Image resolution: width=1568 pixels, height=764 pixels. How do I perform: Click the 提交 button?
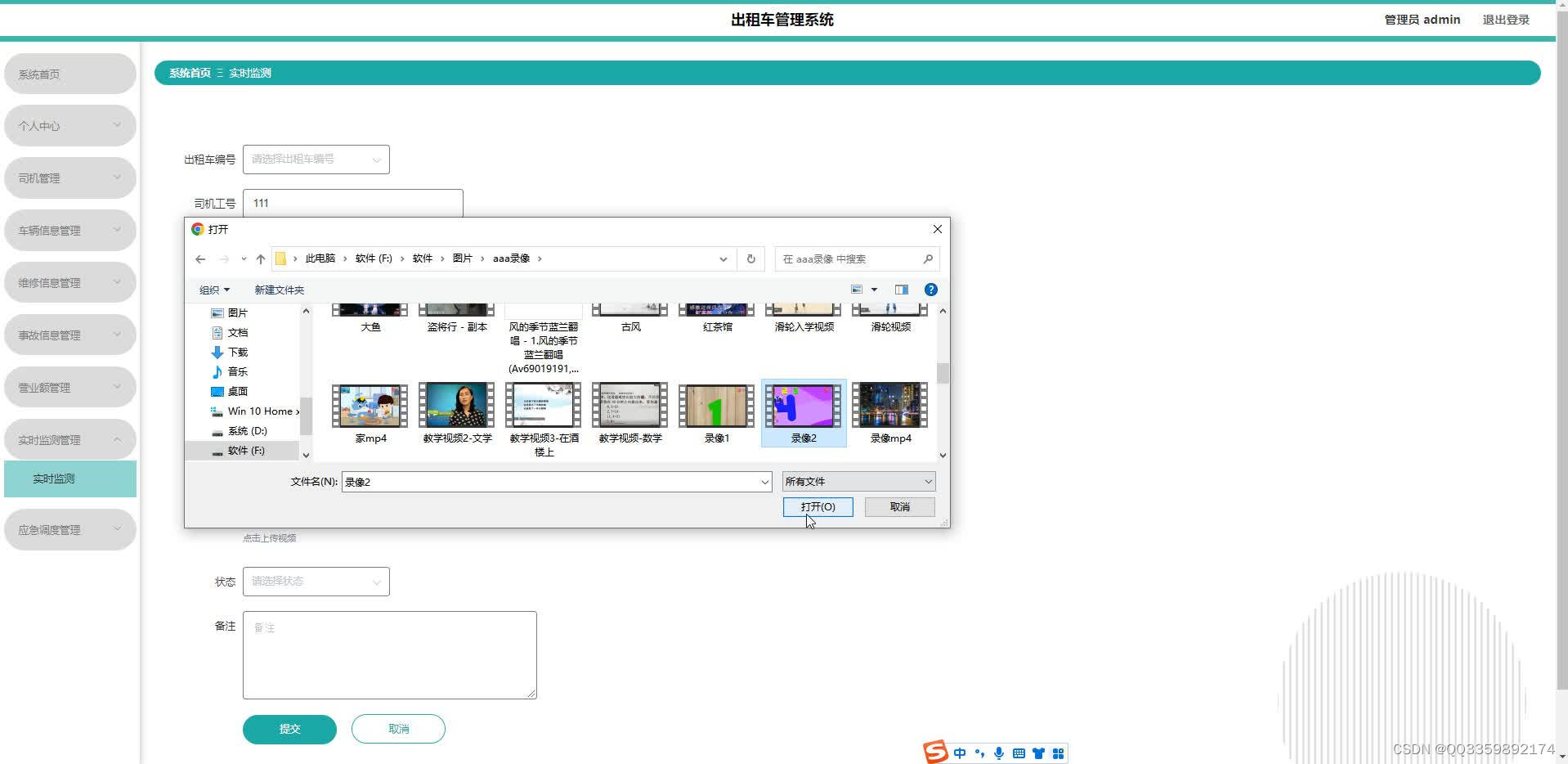coord(289,729)
